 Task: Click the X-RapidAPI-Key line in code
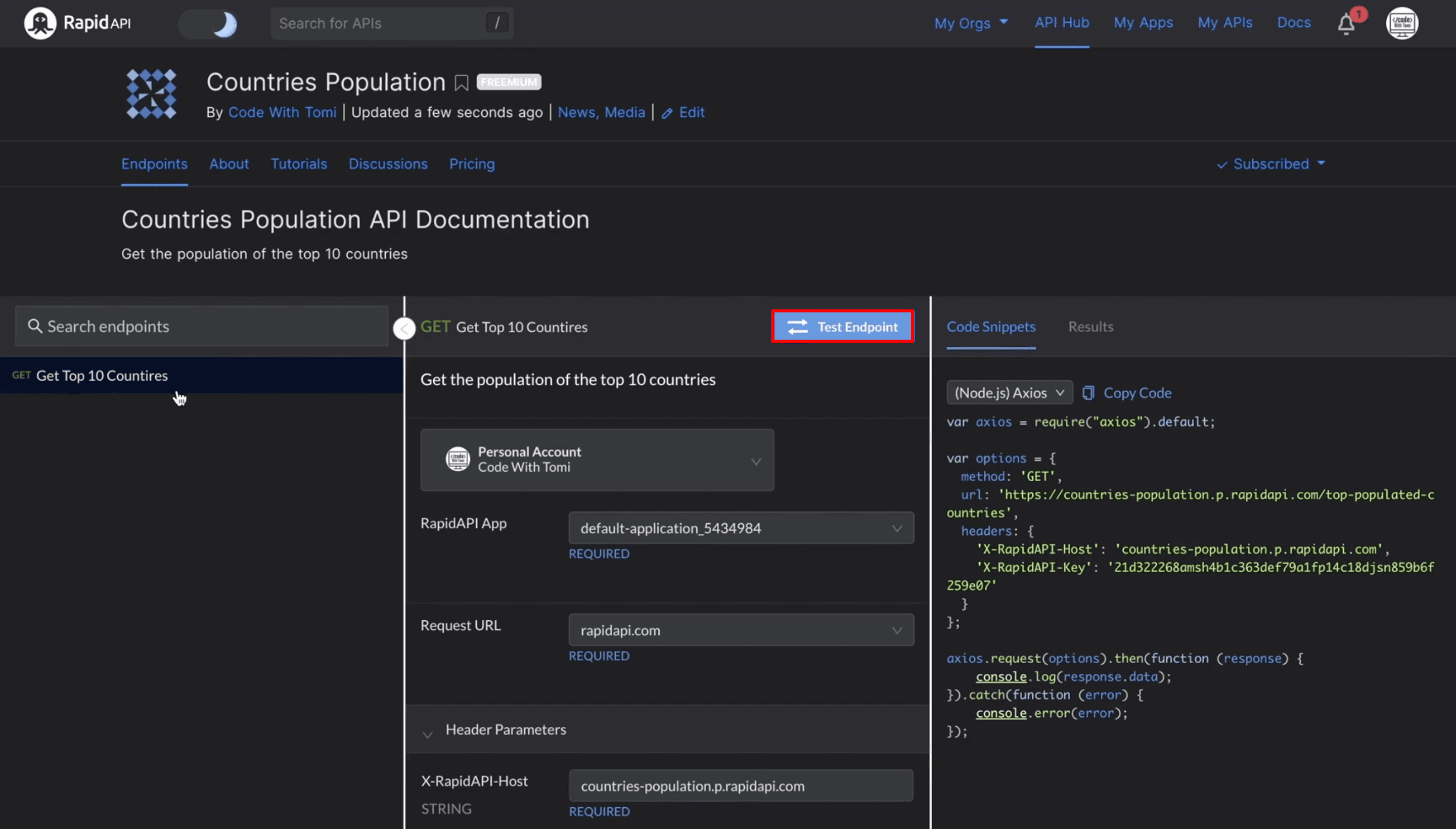point(1190,576)
